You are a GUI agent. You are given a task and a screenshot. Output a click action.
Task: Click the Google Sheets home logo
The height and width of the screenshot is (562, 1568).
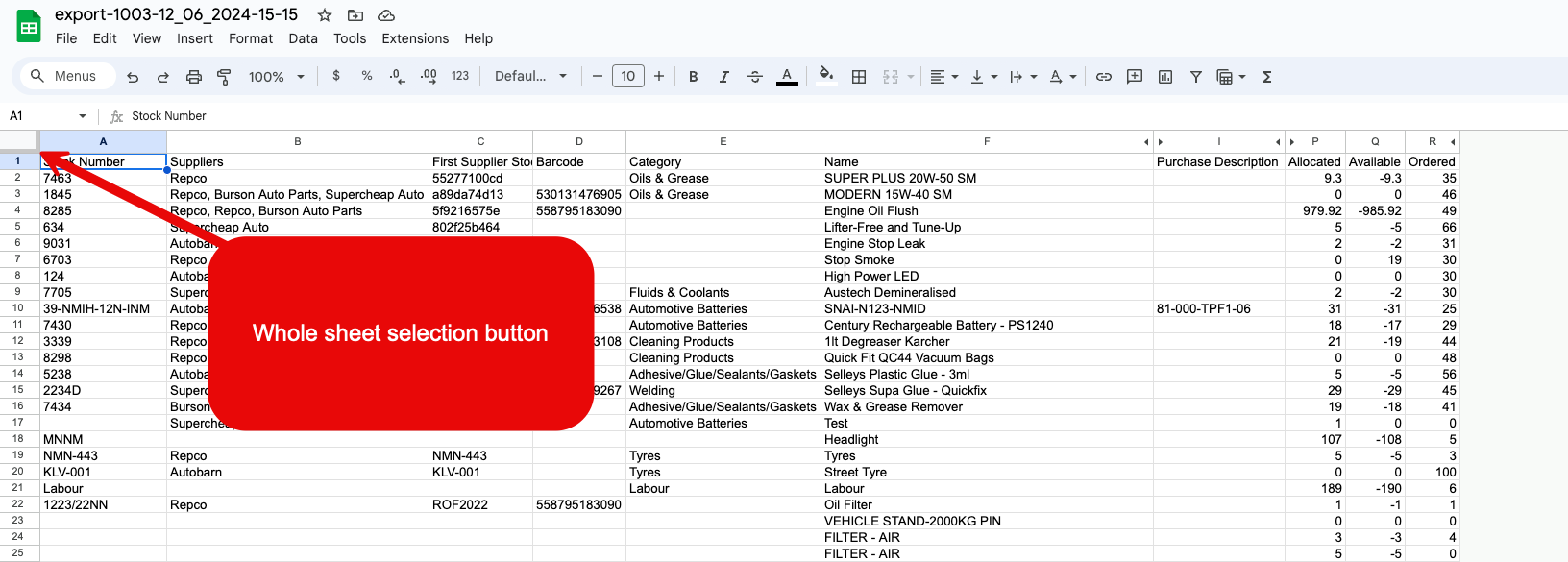[29, 26]
